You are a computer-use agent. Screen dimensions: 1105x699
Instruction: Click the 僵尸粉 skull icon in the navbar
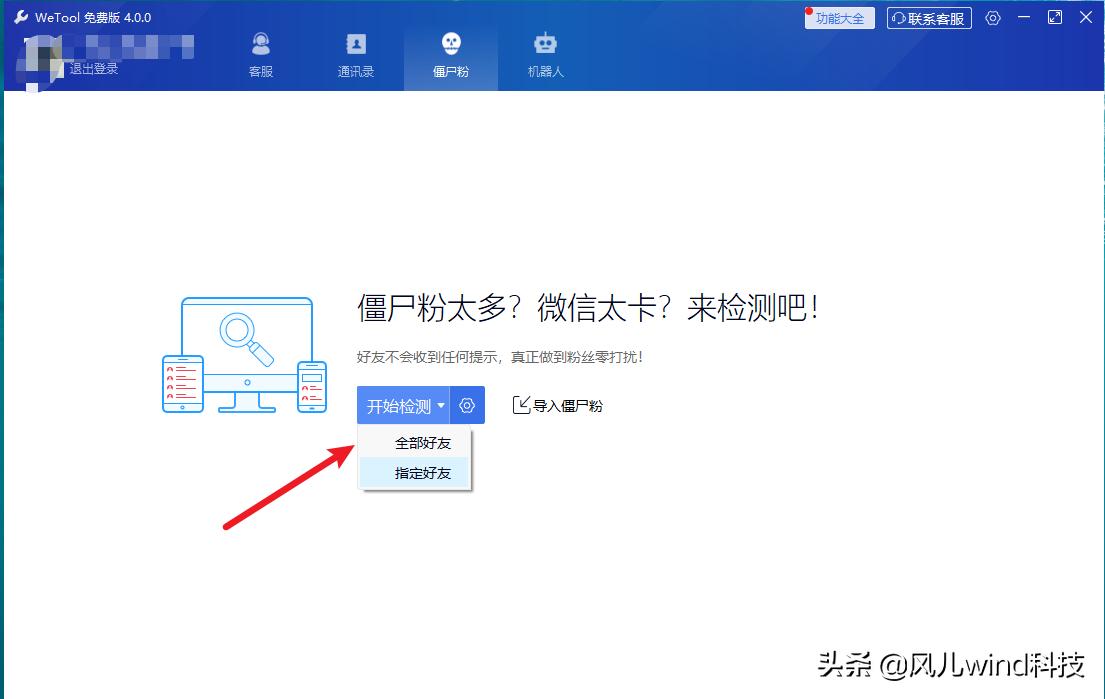[450, 44]
